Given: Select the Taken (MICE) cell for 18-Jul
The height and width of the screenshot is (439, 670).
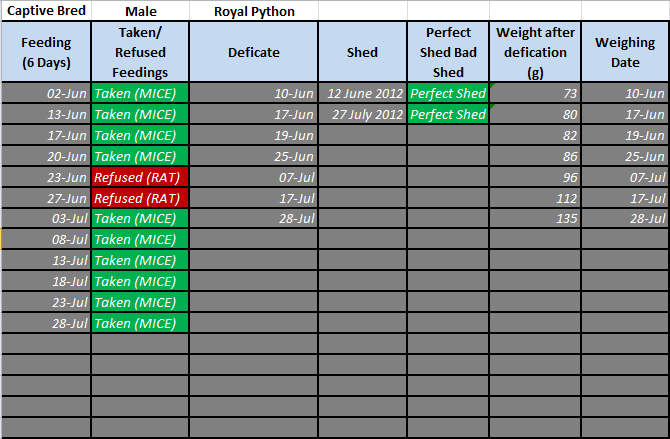Looking at the screenshot, I should pyautogui.click(x=140, y=281).
